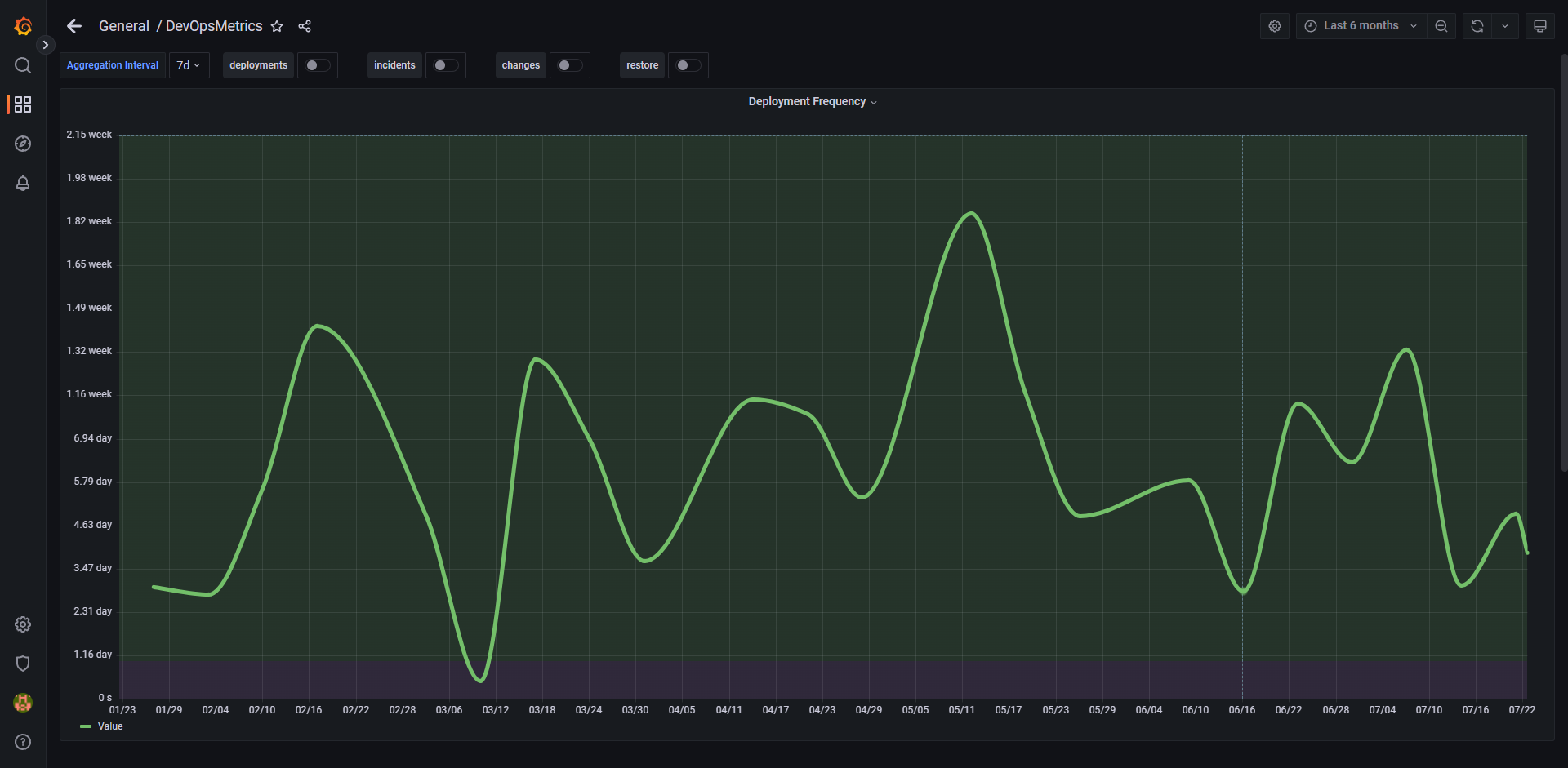Open Server Admin shield icon
Viewport: 1568px width, 768px height.
(23, 664)
